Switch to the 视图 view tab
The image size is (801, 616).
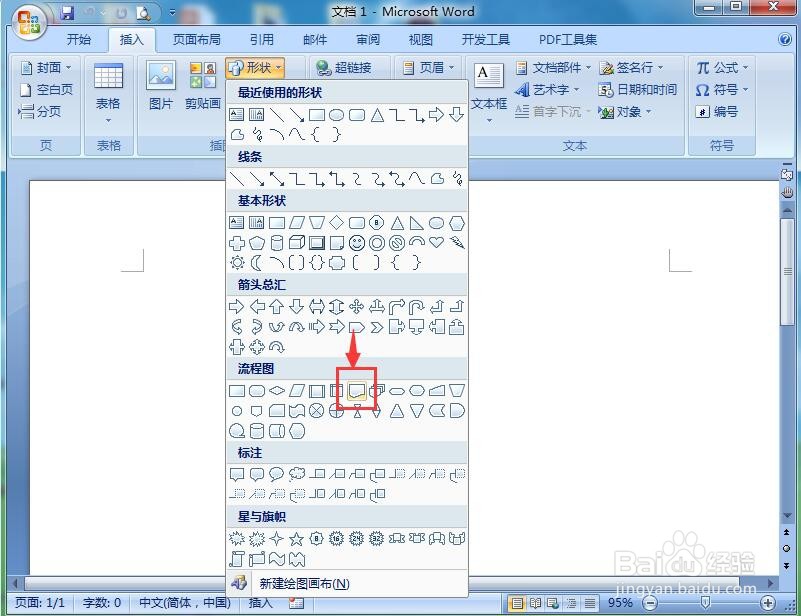[x=421, y=39]
